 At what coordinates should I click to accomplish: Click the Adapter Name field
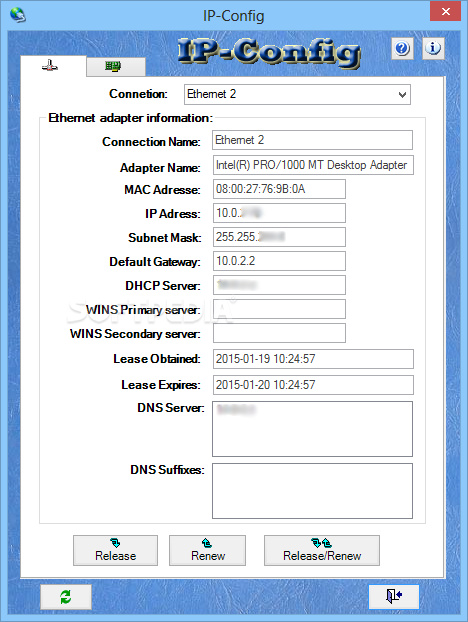(x=313, y=165)
